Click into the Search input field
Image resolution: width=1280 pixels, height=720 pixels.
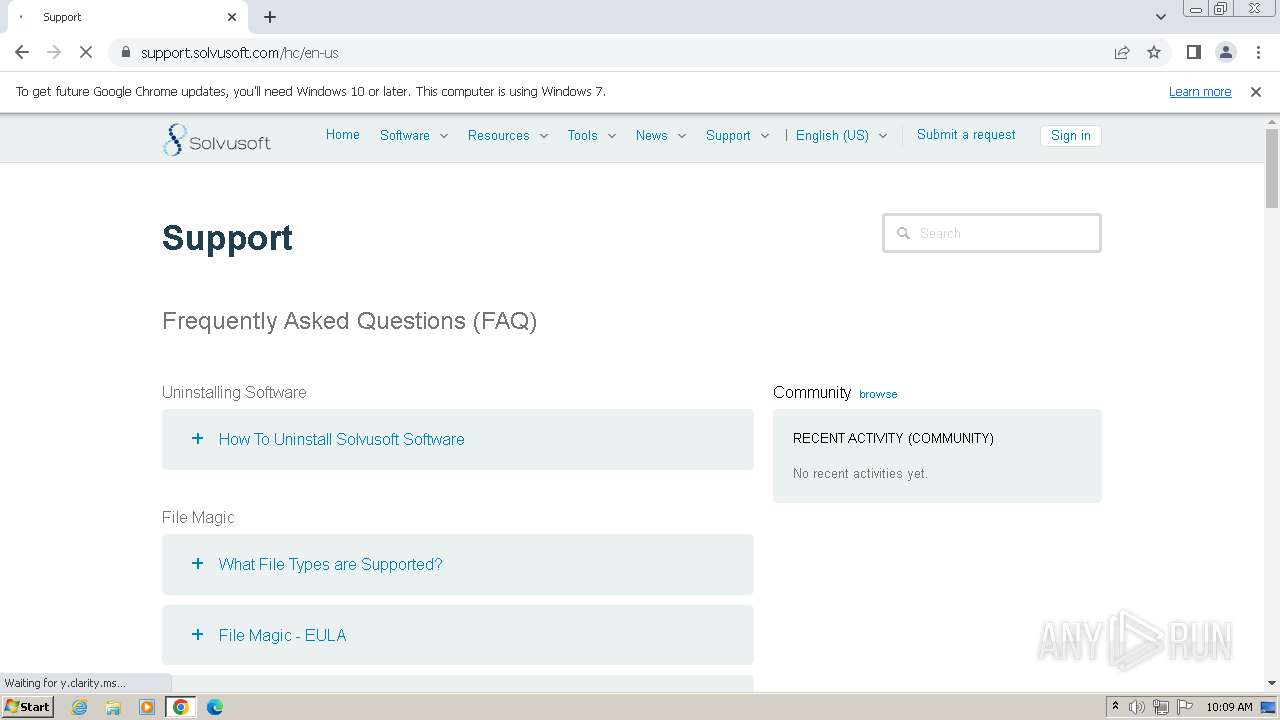click(x=992, y=233)
